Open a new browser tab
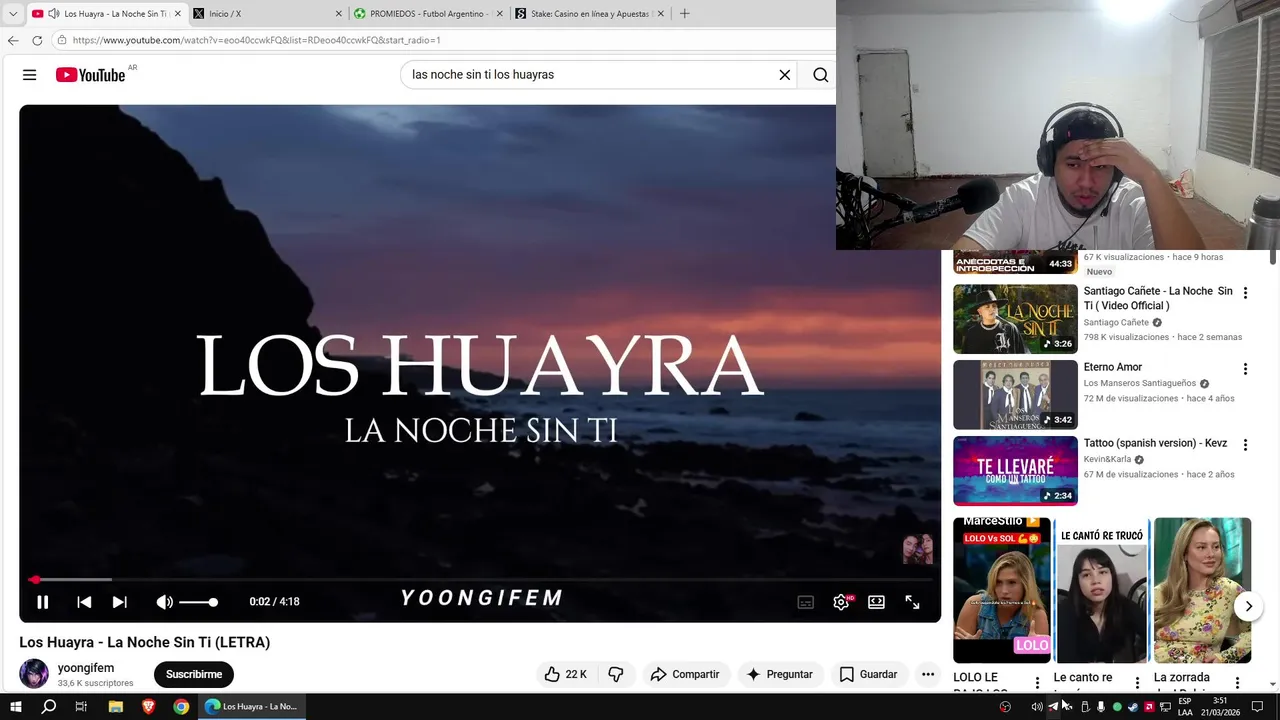1280x720 pixels. (684, 14)
